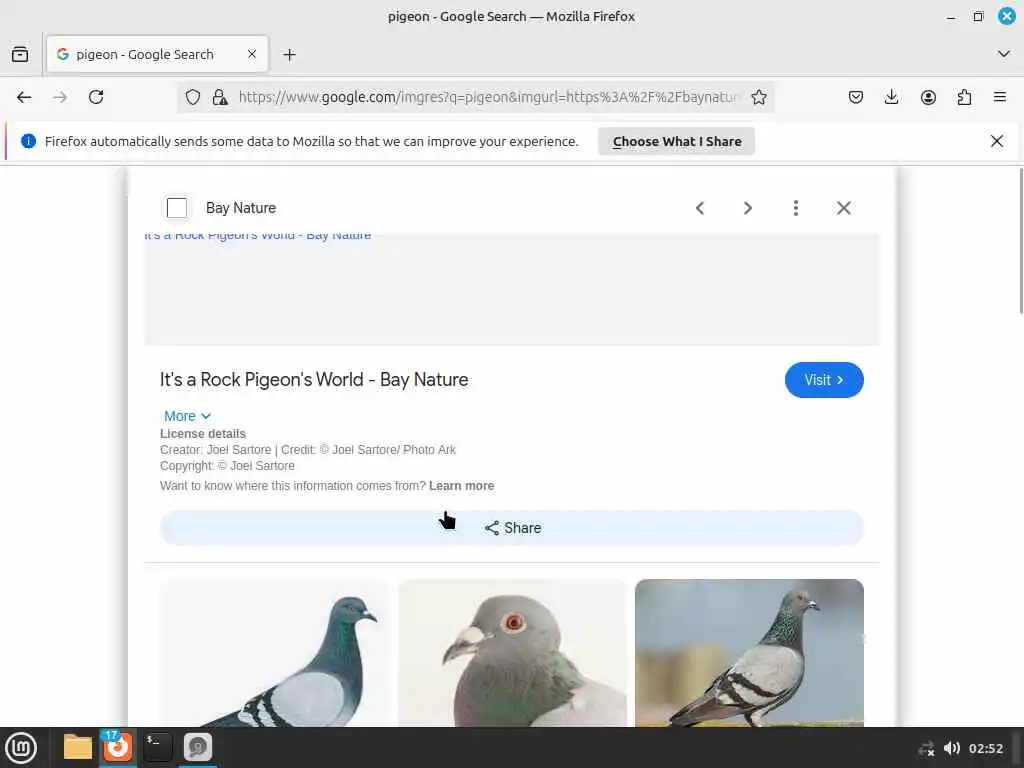The width and height of the screenshot is (1024, 768).
Task: Bookmark this page with the star
Action: pos(758,97)
